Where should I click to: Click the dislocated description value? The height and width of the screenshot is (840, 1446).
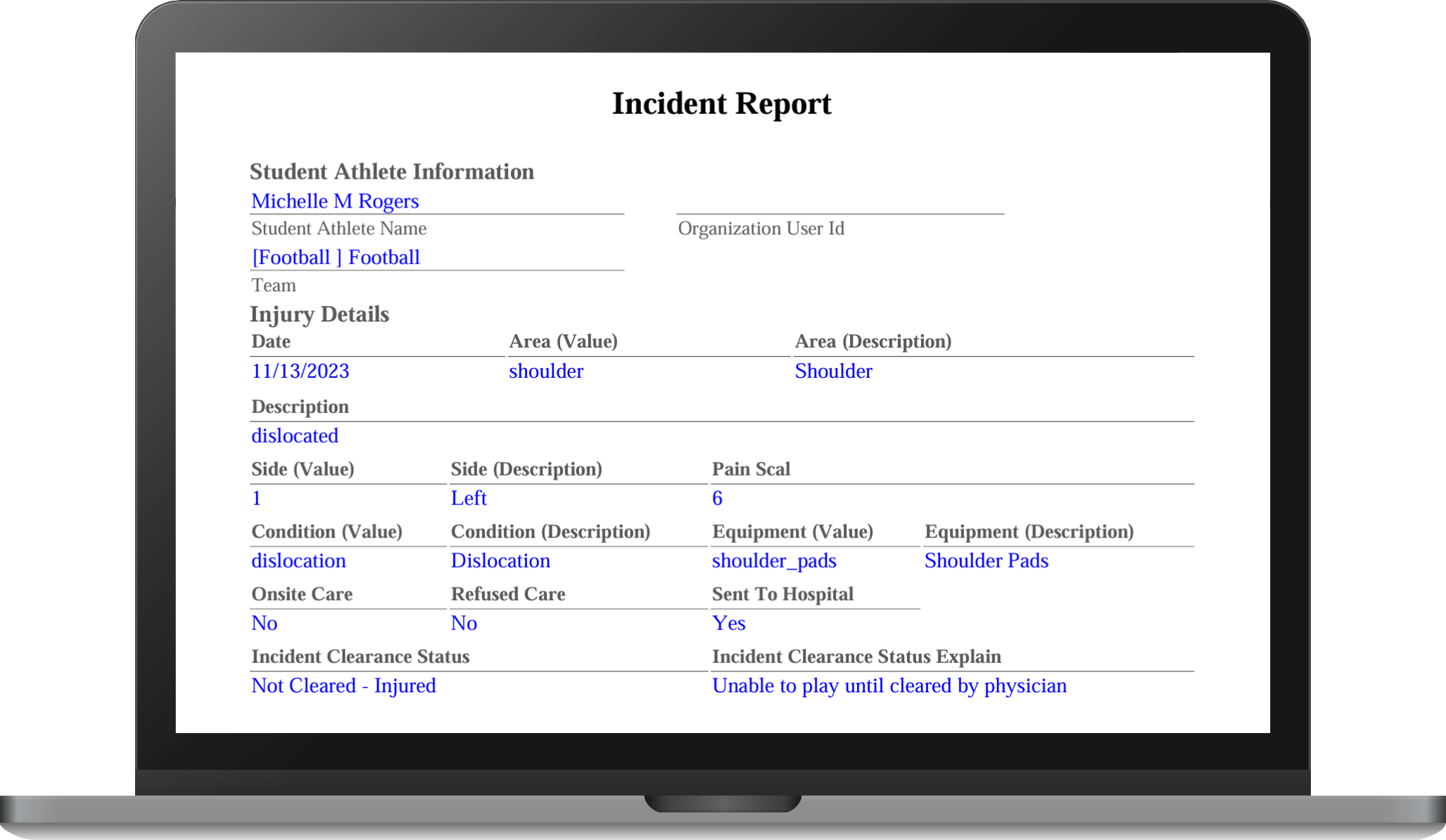295,435
